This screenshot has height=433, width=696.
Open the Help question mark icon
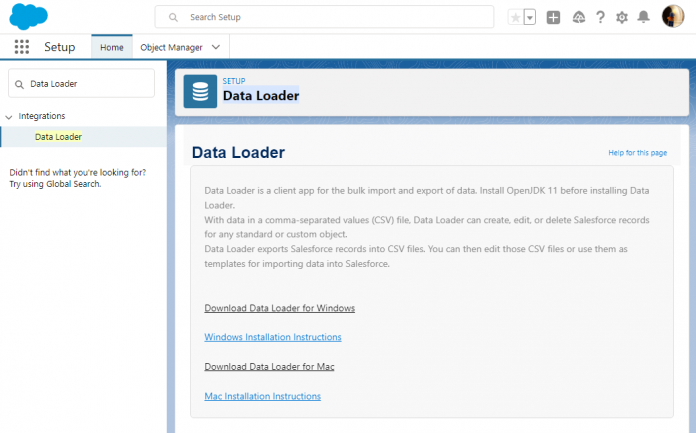600,17
